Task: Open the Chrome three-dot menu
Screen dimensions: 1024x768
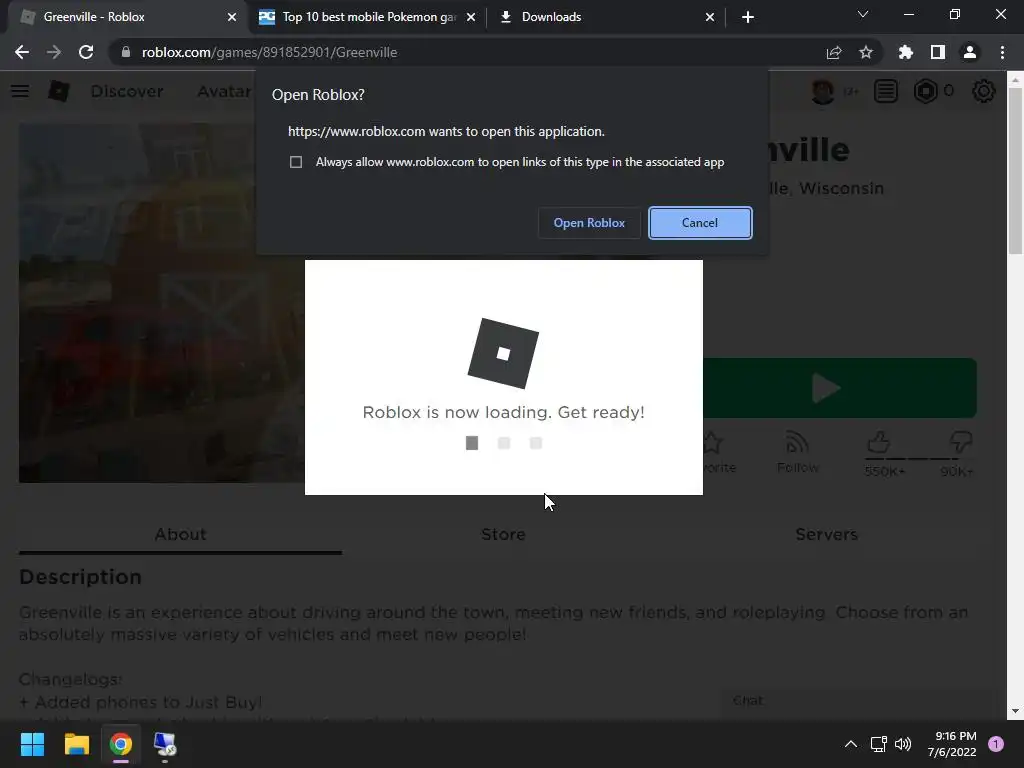Action: click(x=1002, y=52)
